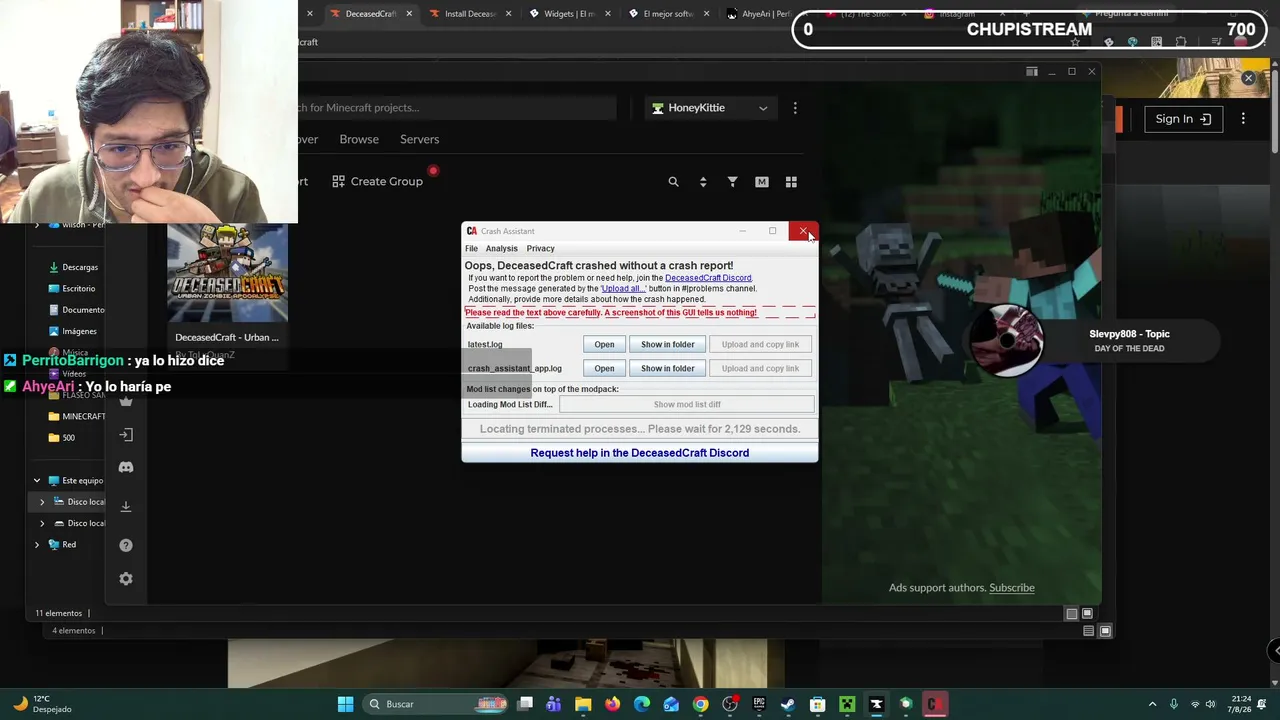Click the Sign In button in browser
Image resolution: width=1280 pixels, height=720 pixels.
(1183, 119)
